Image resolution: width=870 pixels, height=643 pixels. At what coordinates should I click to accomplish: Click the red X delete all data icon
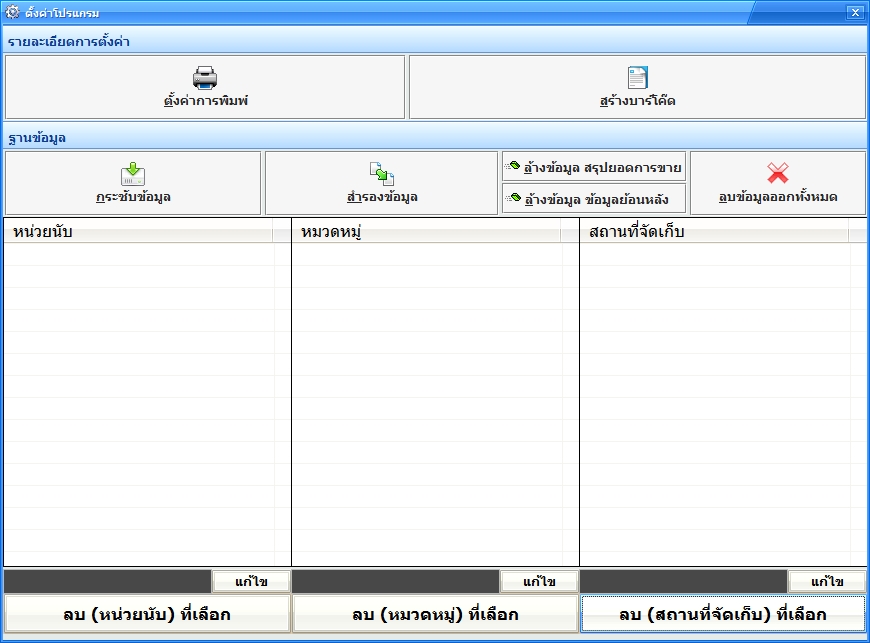(x=777, y=173)
